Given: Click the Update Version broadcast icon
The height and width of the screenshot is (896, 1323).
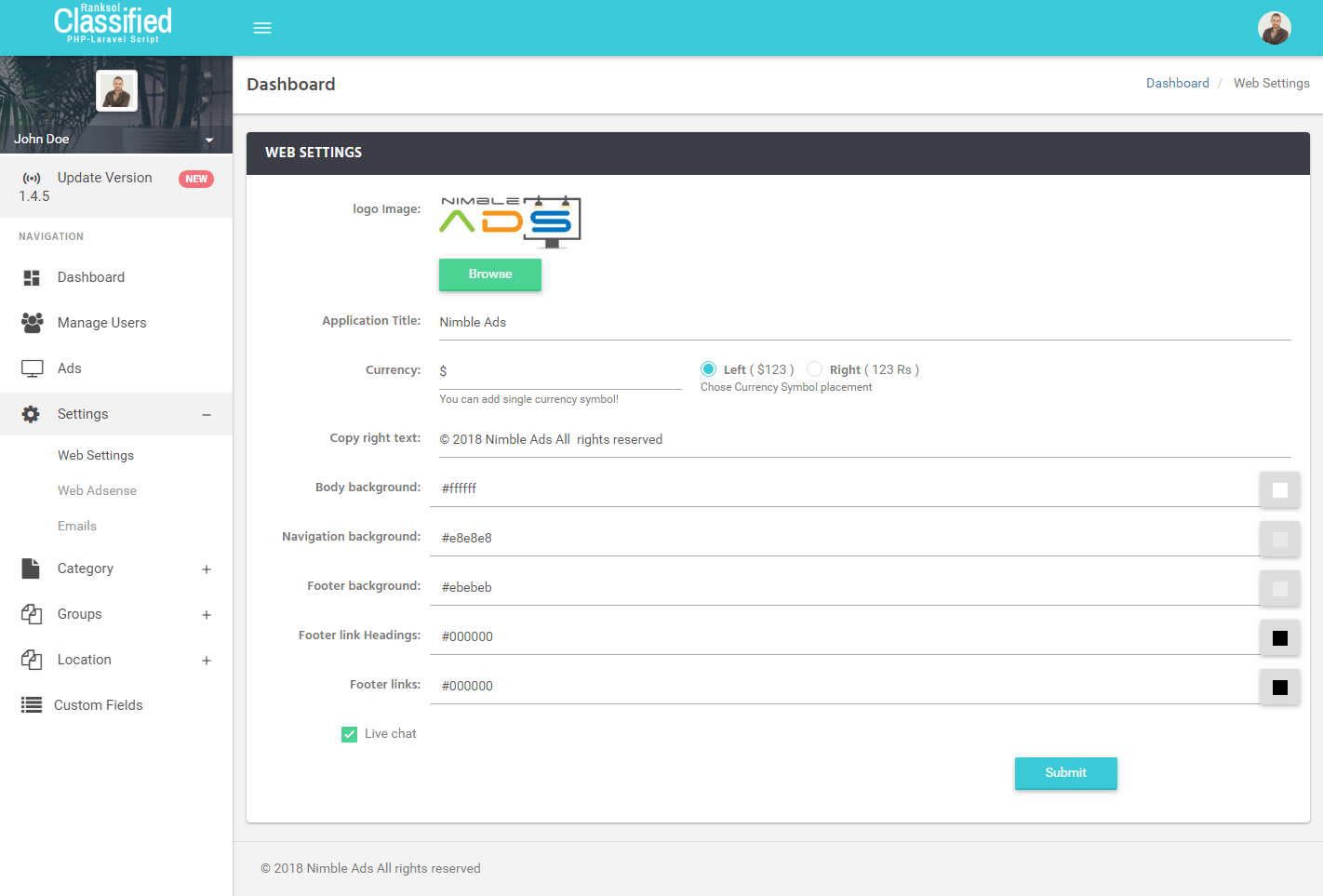Looking at the screenshot, I should [32, 178].
